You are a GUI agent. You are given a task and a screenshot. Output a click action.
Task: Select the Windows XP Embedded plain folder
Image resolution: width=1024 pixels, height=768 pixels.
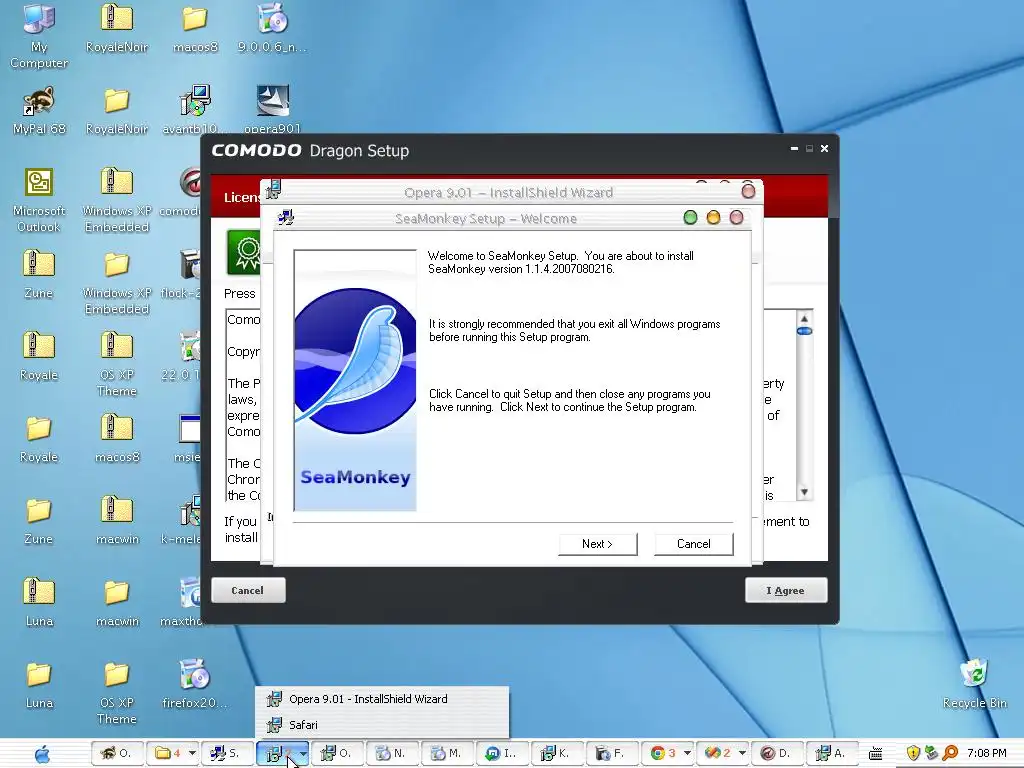(x=117, y=283)
